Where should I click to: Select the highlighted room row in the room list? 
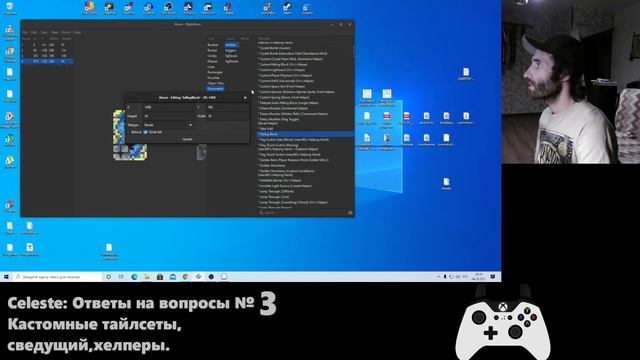point(47,61)
